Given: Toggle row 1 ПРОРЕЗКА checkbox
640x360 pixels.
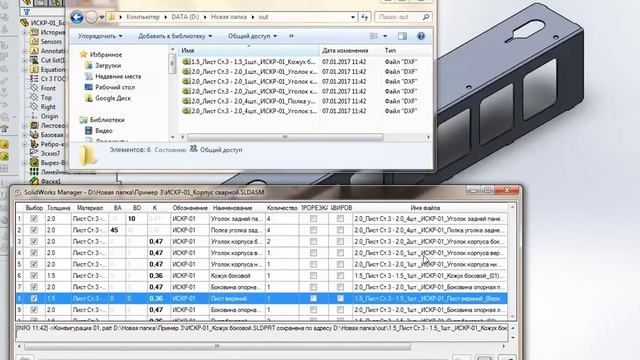Looking at the screenshot, I should click(313, 219).
